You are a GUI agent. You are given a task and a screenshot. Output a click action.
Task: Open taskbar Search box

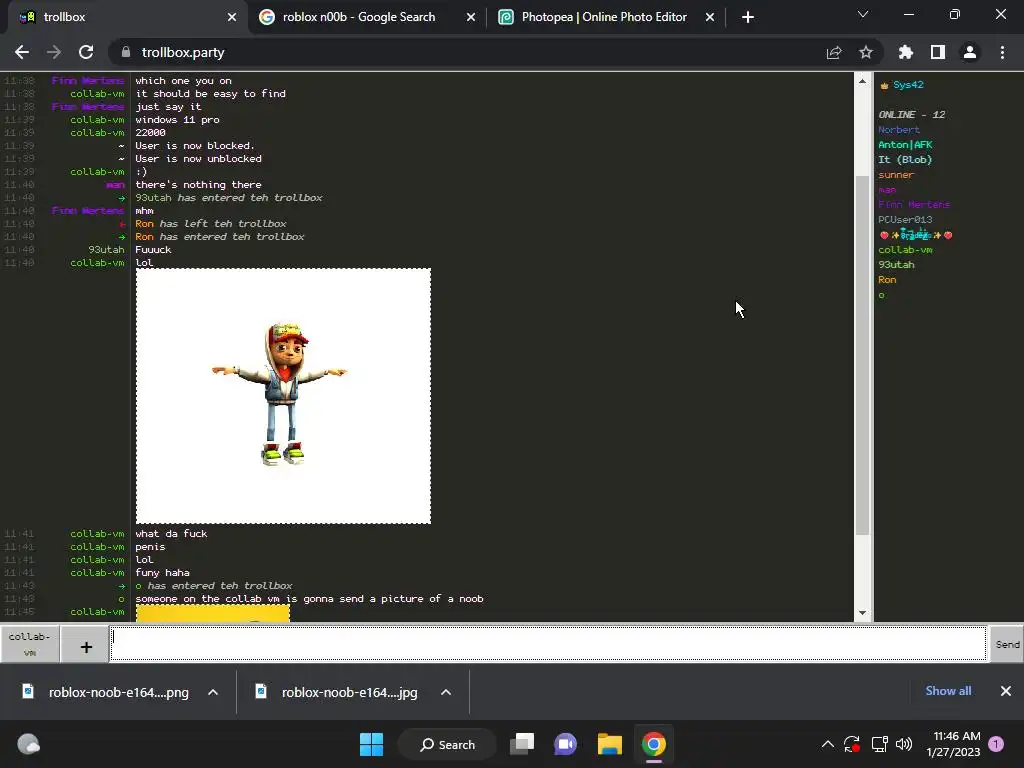[x=447, y=744]
